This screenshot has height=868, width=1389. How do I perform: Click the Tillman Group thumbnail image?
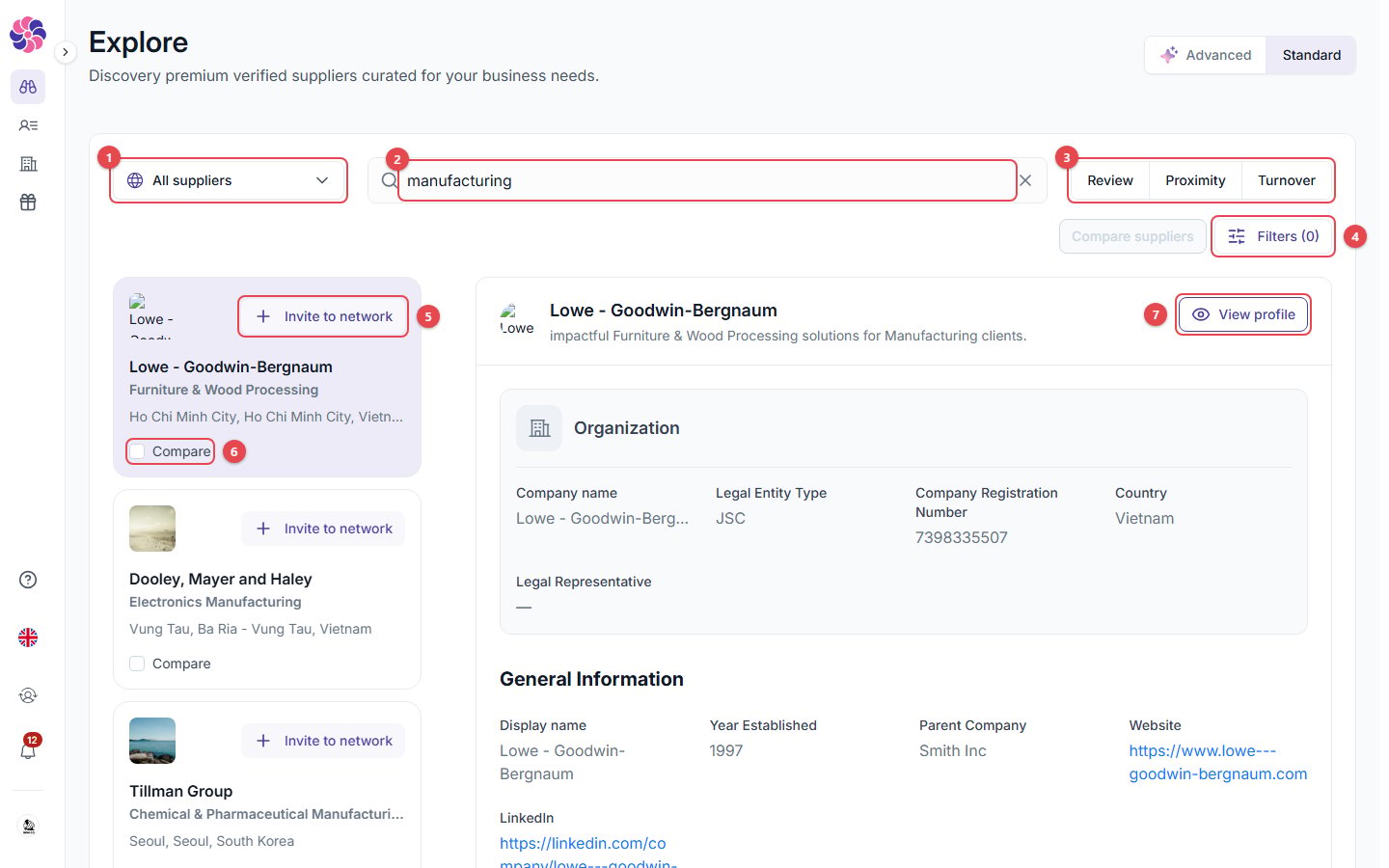click(x=152, y=741)
